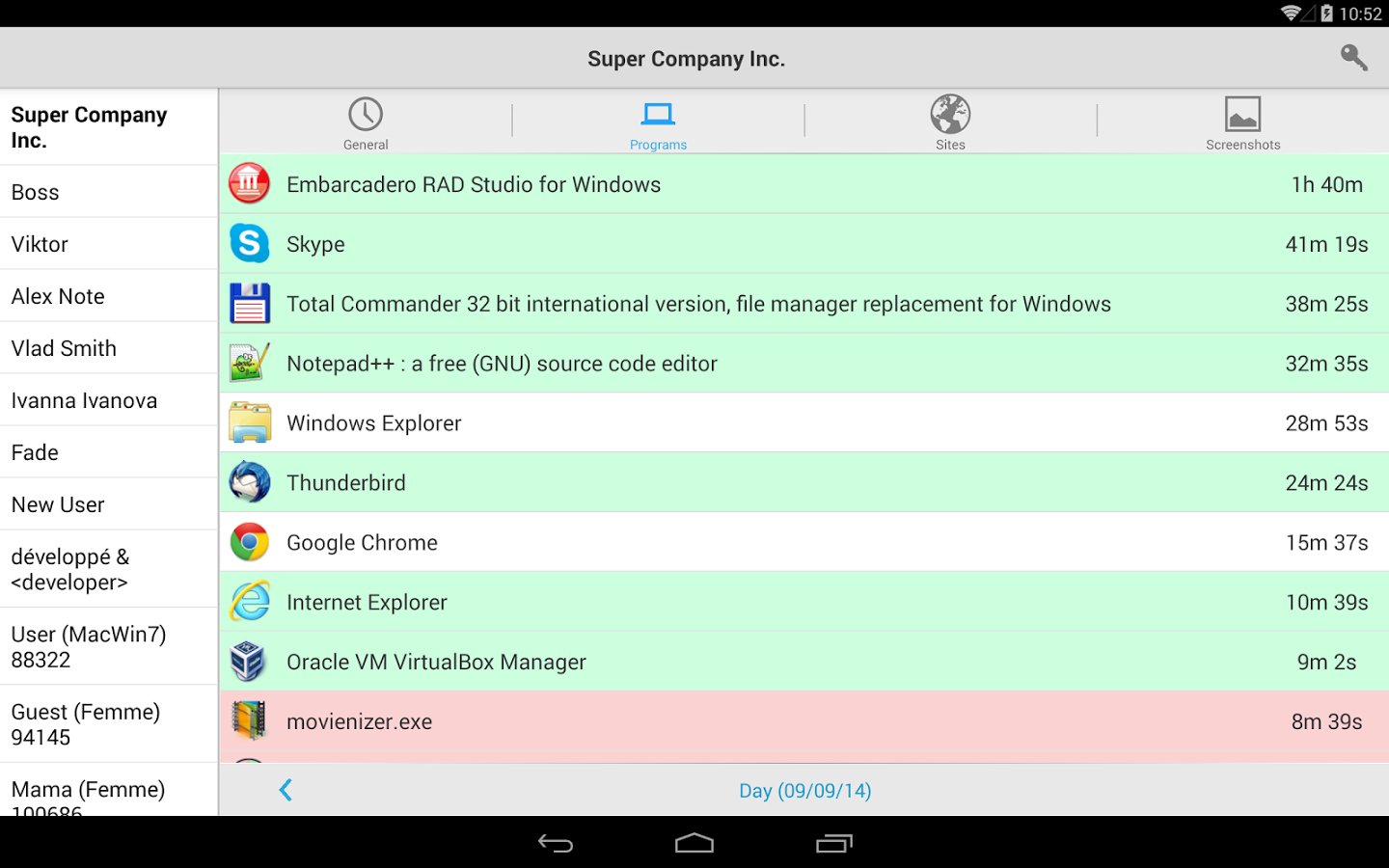This screenshot has width=1389, height=868.
Task: Click the Oracle VM VirtualBox icon
Action: 248,662
